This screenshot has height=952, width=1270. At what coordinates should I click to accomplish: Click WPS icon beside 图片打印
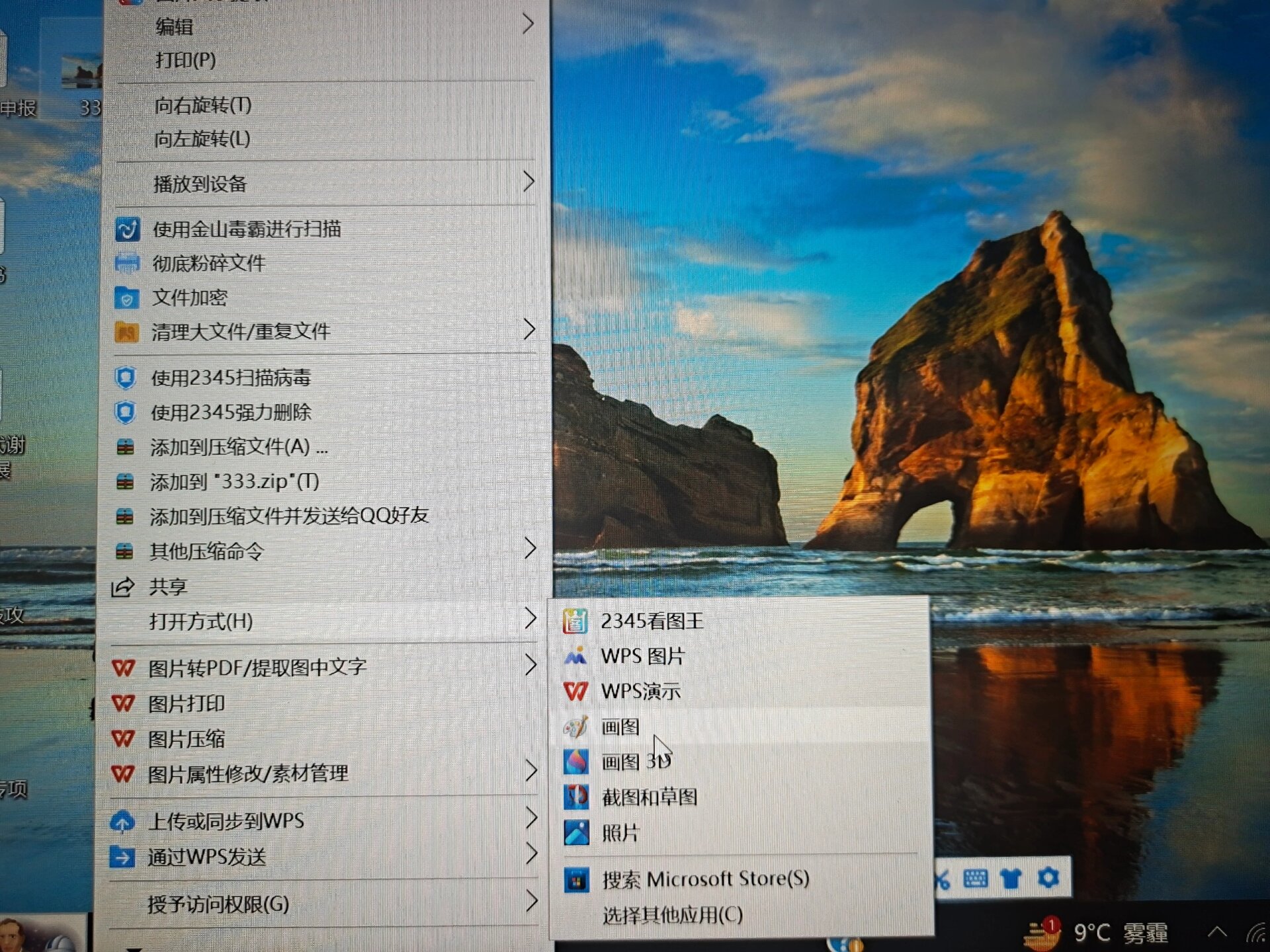coord(123,703)
